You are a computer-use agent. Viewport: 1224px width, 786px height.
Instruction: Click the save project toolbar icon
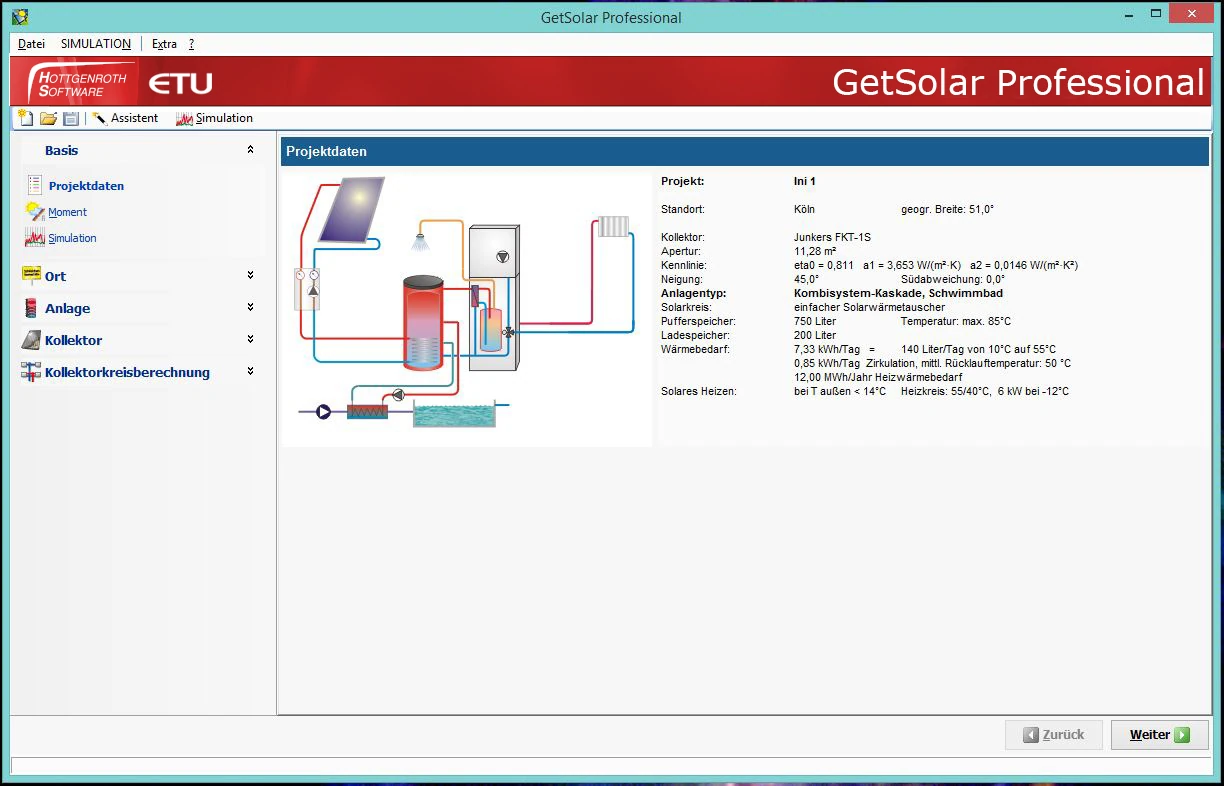(x=70, y=118)
